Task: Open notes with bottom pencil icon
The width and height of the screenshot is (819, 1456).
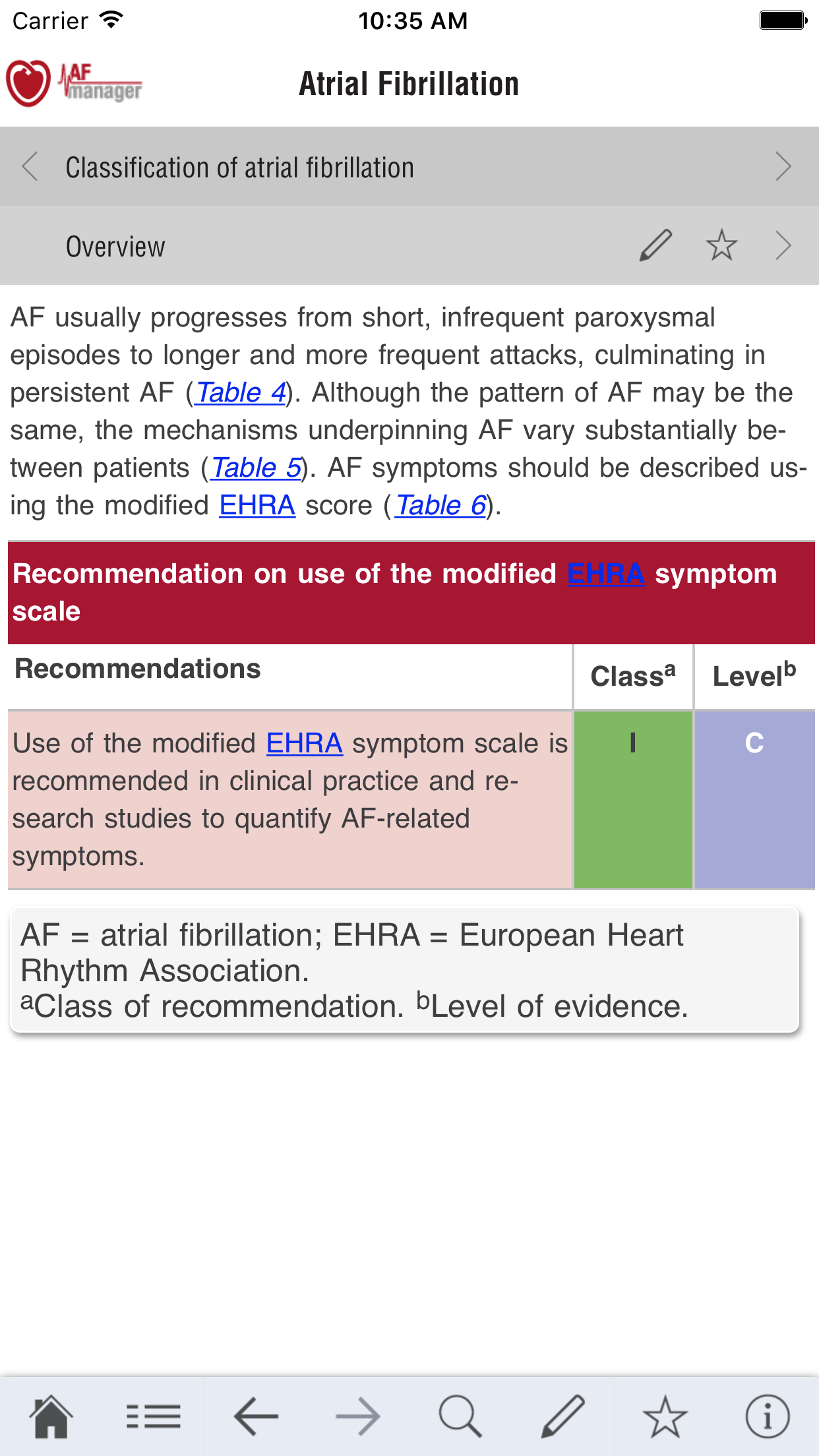Action: pos(562,1416)
